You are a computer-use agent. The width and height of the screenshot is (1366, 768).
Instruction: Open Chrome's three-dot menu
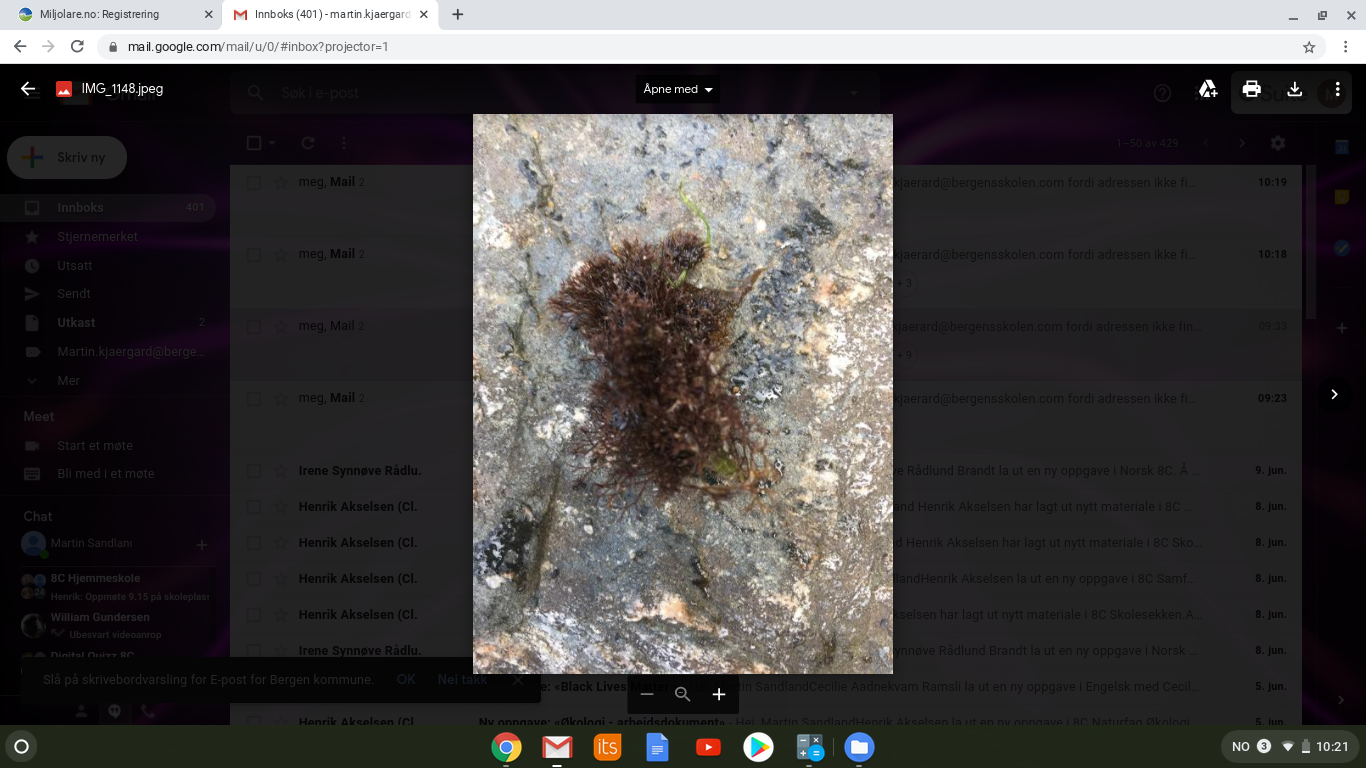(x=1346, y=46)
